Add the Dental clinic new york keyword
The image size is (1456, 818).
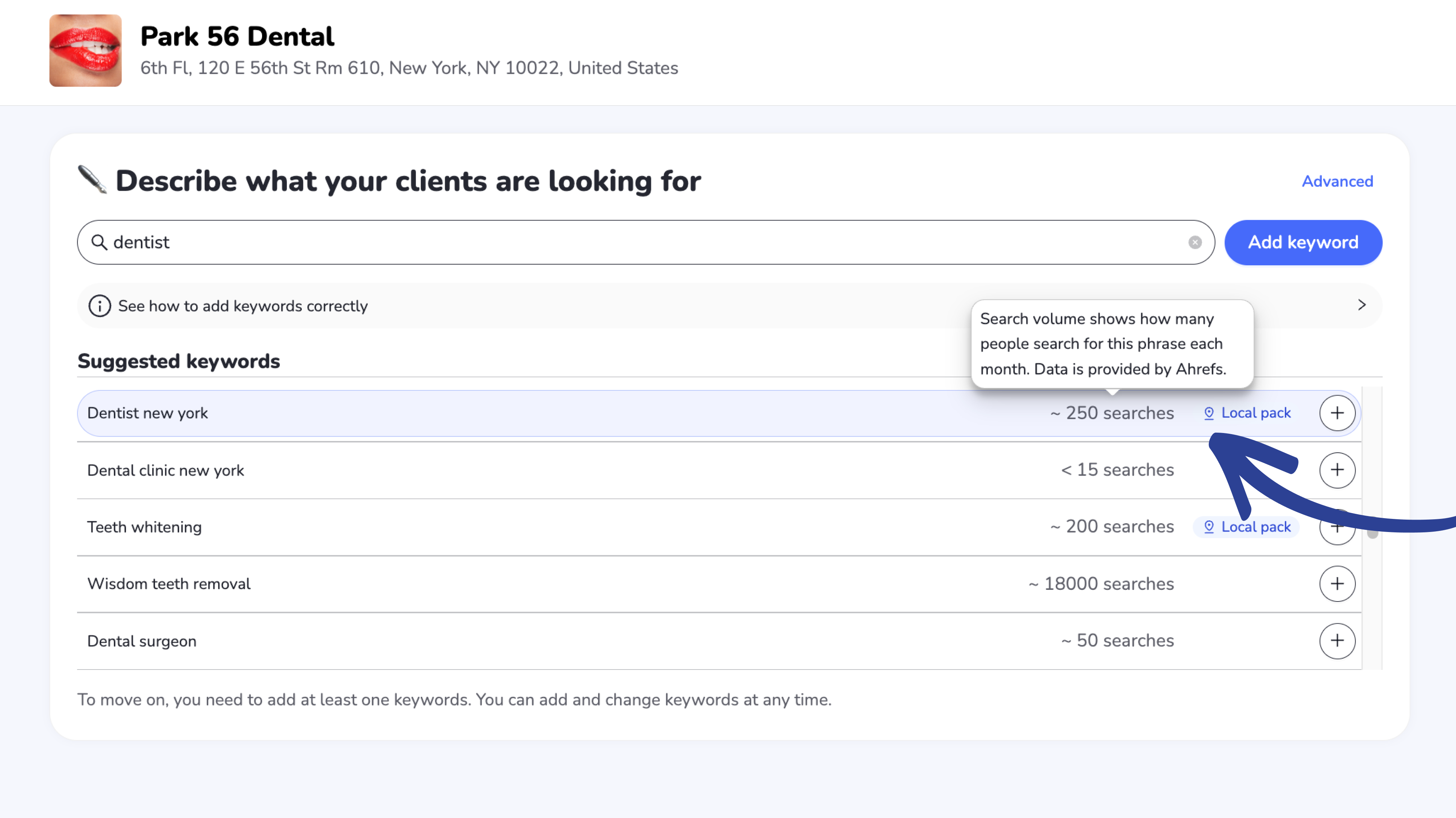click(1337, 470)
